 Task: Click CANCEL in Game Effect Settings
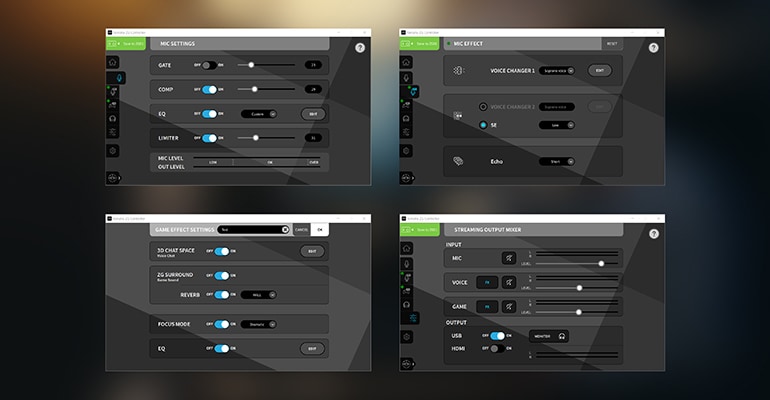[x=302, y=230]
